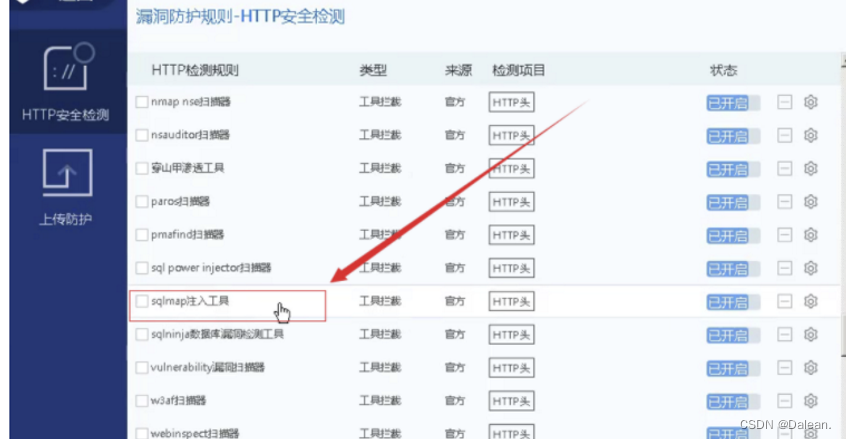Open settings gear for nmap nse扫描器

tap(811, 102)
